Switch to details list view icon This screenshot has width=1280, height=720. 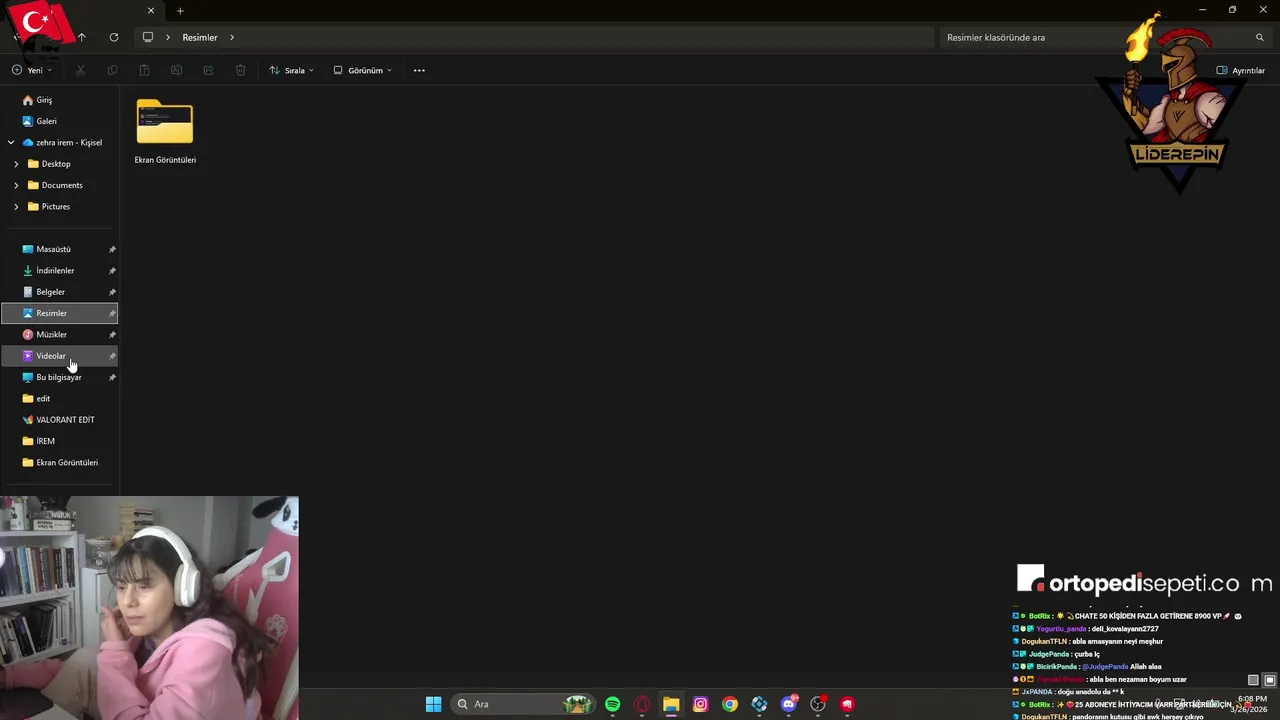(x=1253, y=680)
